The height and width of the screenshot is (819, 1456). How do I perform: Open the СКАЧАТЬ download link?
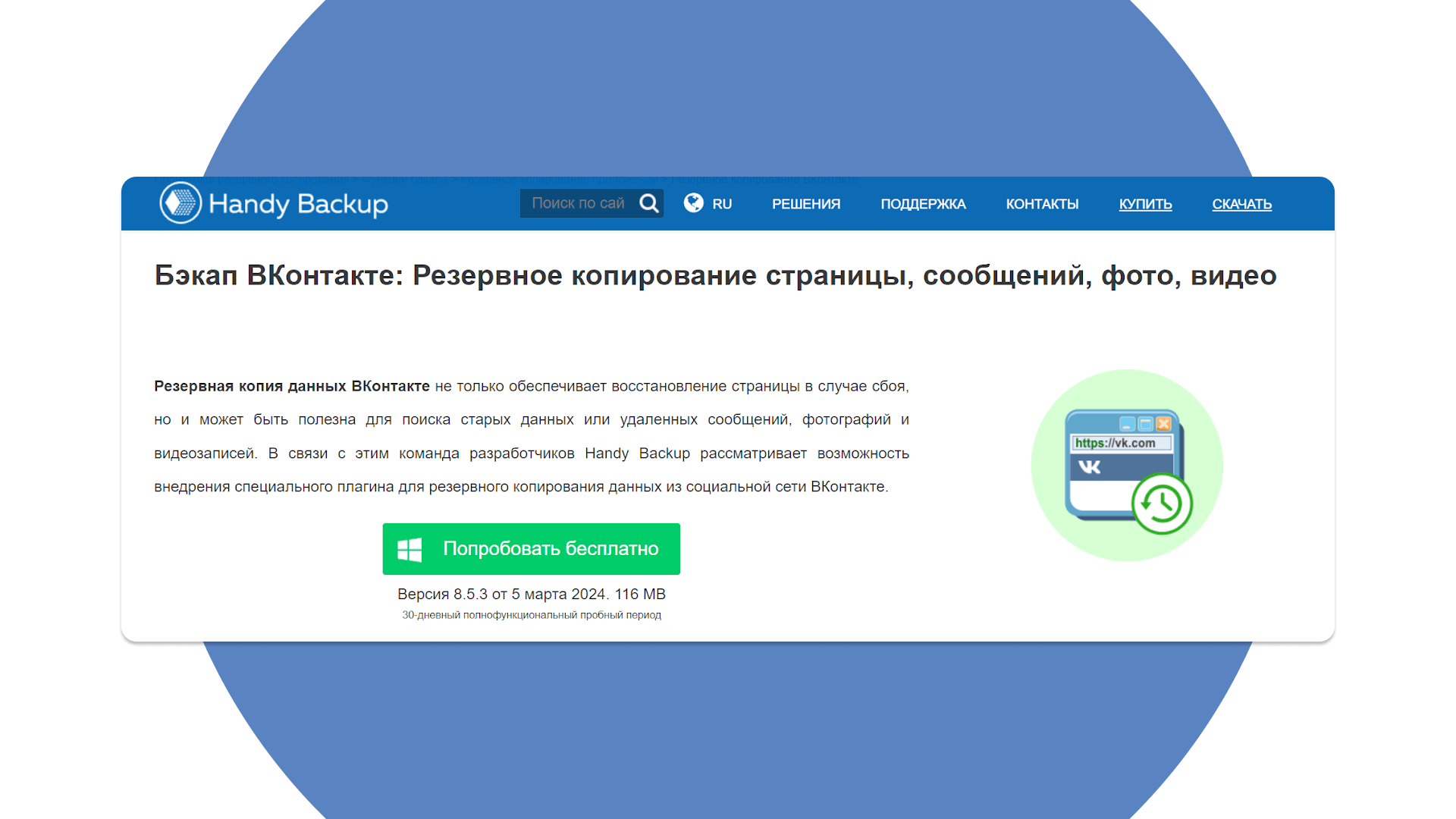tap(1241, 204)
